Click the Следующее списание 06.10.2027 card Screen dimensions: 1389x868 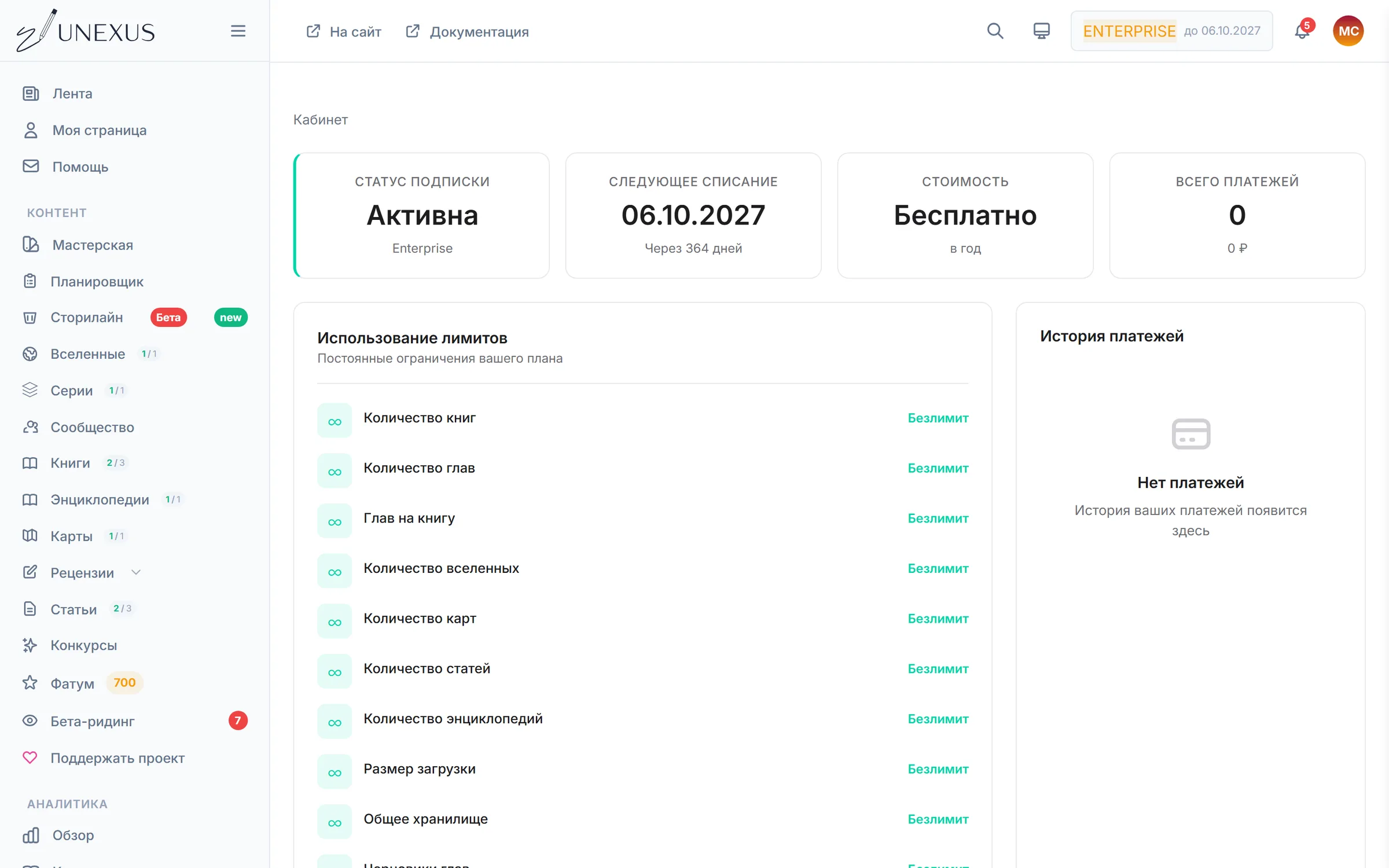(693, 215)
